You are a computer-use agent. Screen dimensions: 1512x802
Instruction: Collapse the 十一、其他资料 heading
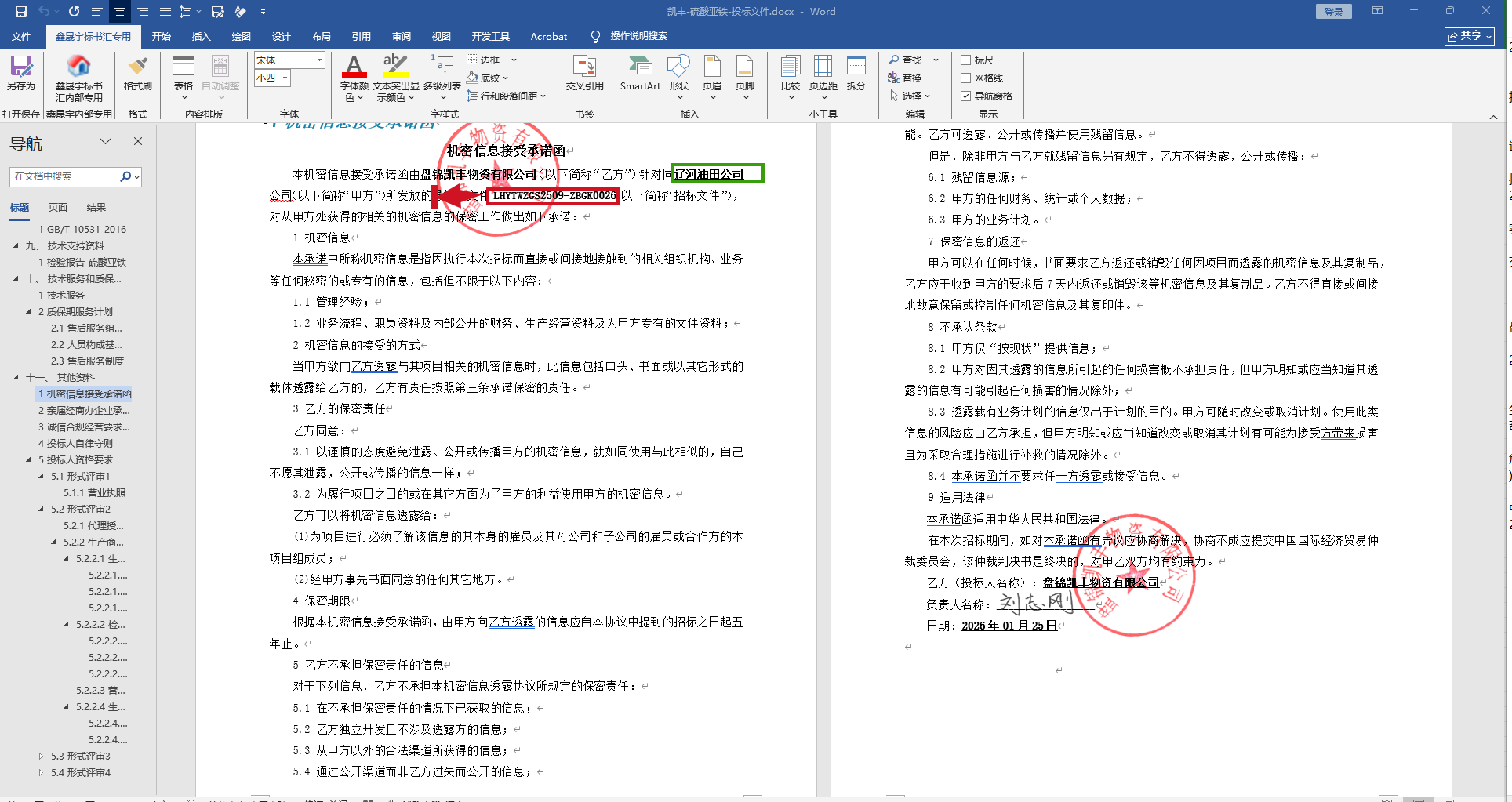coord(16,377)
